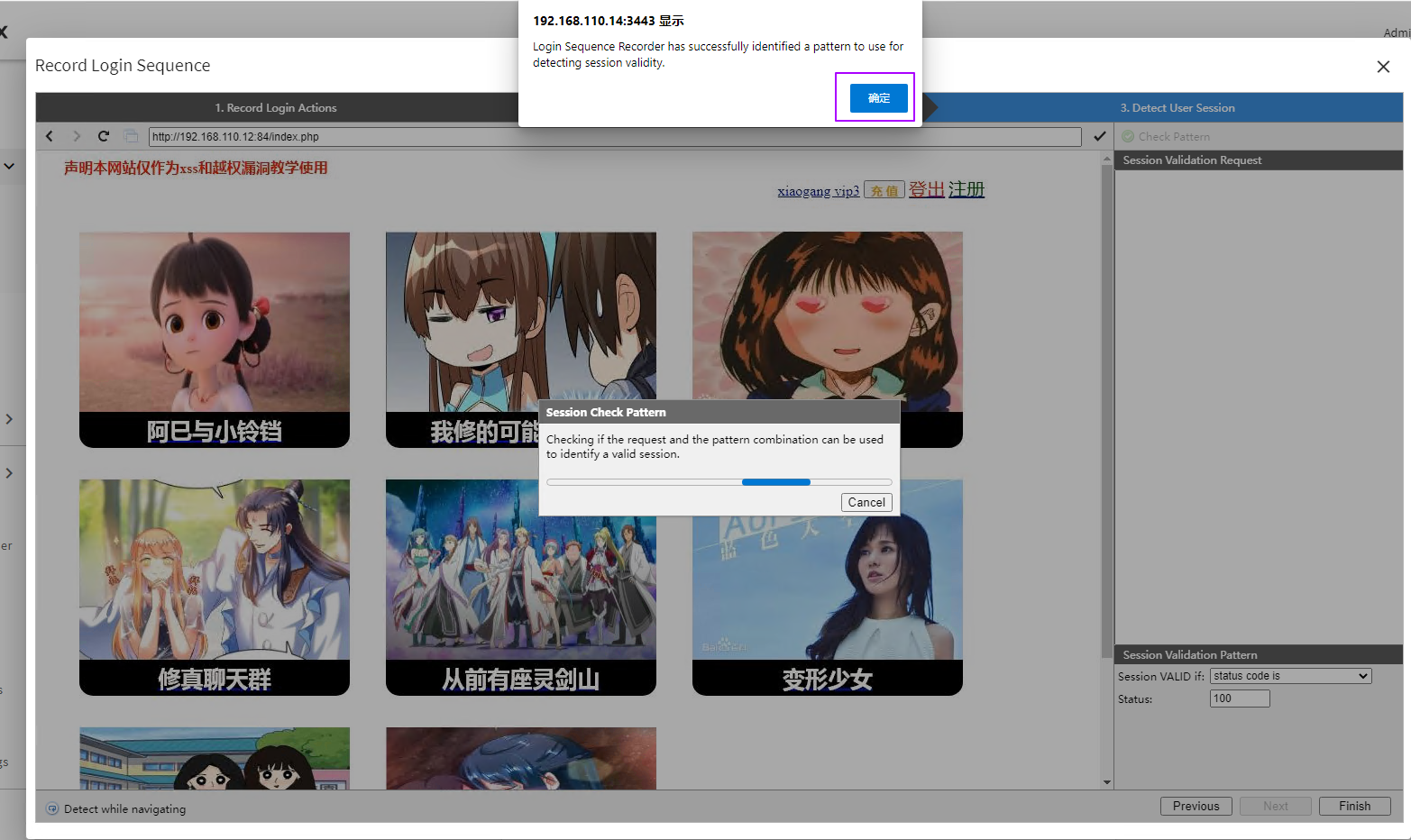This screenshot has height=840, width=1411.
Task: Reload page with refresh icon
Action: point(104,136)
